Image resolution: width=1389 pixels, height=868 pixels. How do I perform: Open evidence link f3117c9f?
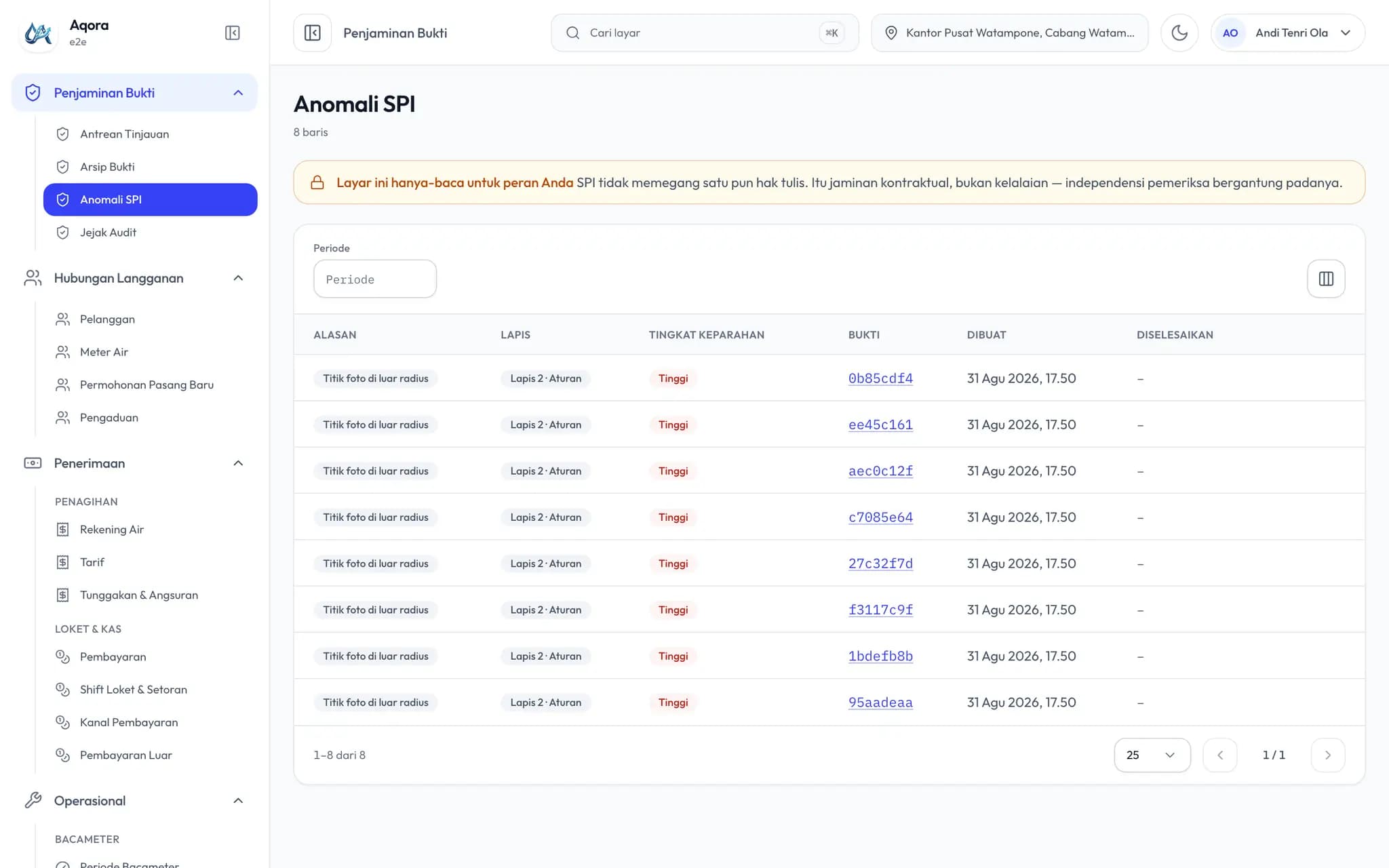pyautogui.click(x=880, y=610)
